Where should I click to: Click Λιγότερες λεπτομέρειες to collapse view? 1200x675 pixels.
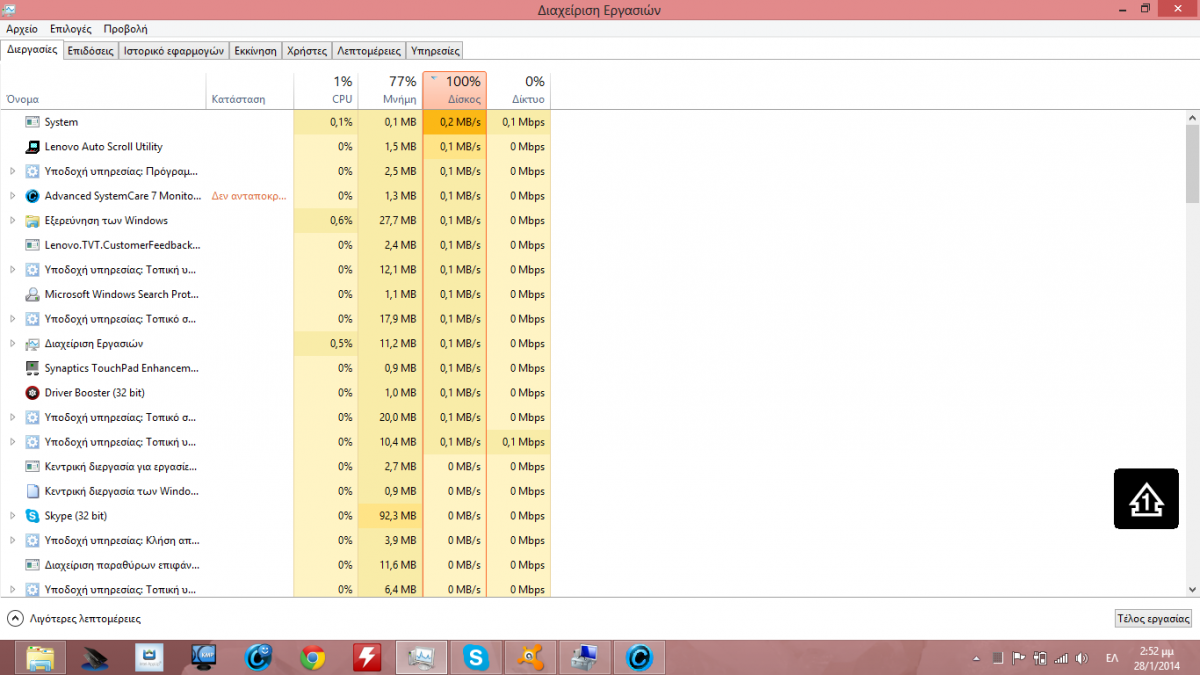[x=74, y=619]
